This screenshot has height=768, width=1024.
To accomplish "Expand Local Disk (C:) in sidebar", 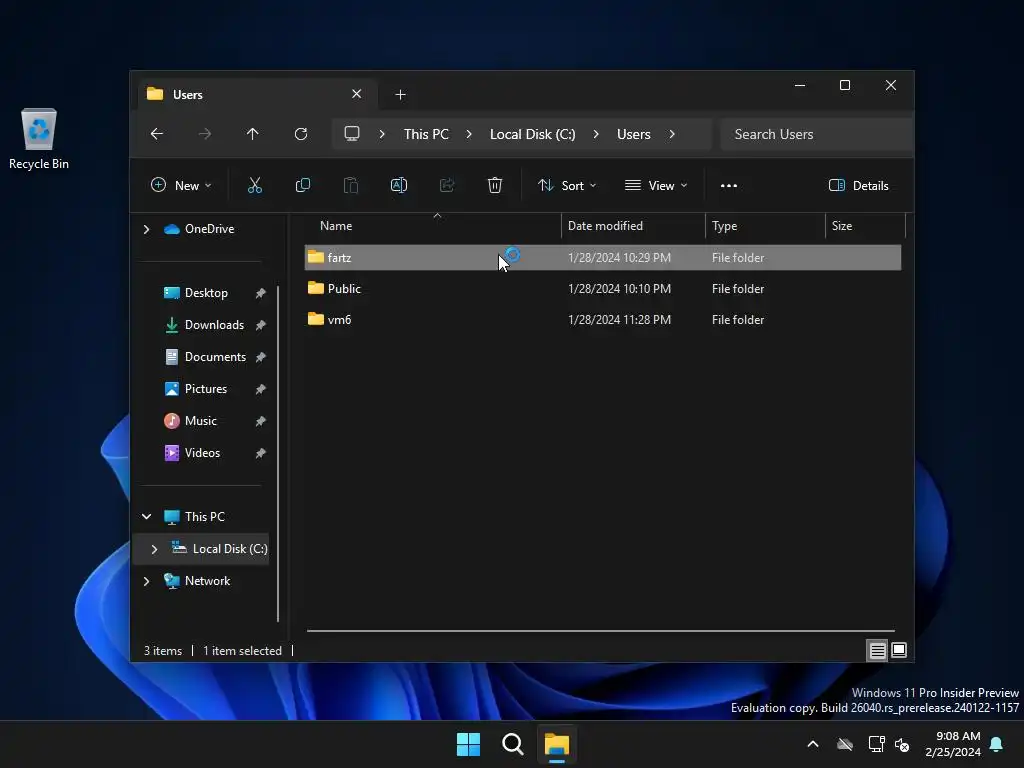I will 154,549.
